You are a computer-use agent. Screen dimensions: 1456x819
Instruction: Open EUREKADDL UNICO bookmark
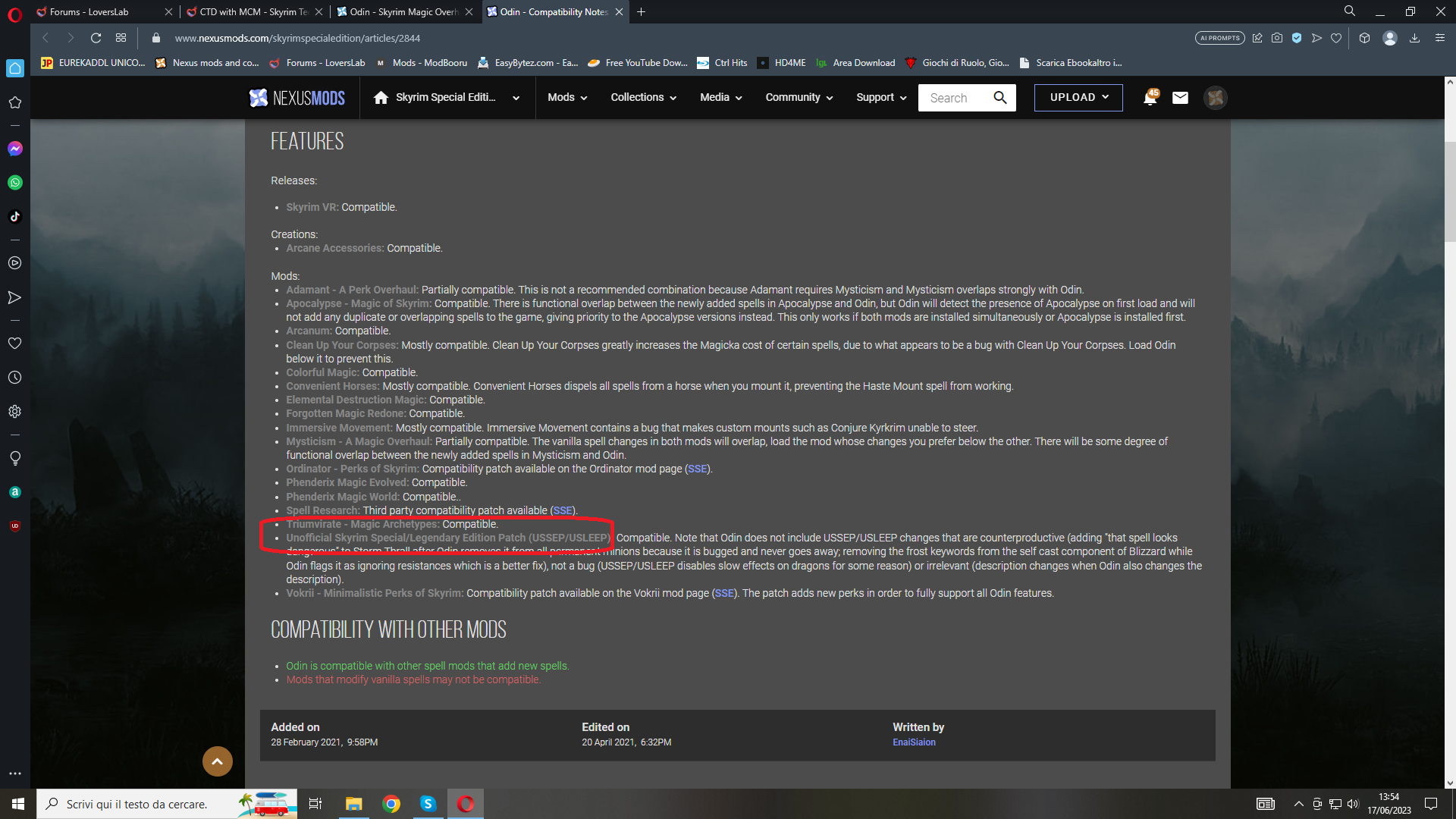93,63
